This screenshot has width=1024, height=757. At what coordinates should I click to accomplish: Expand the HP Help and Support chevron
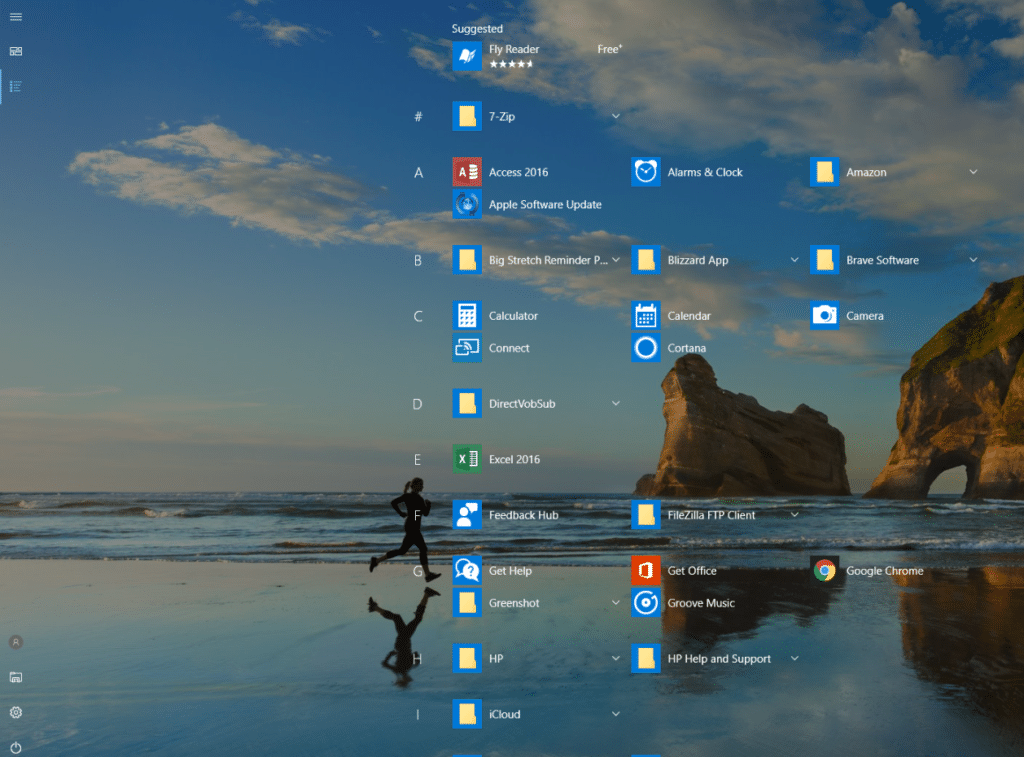(794, 658)
